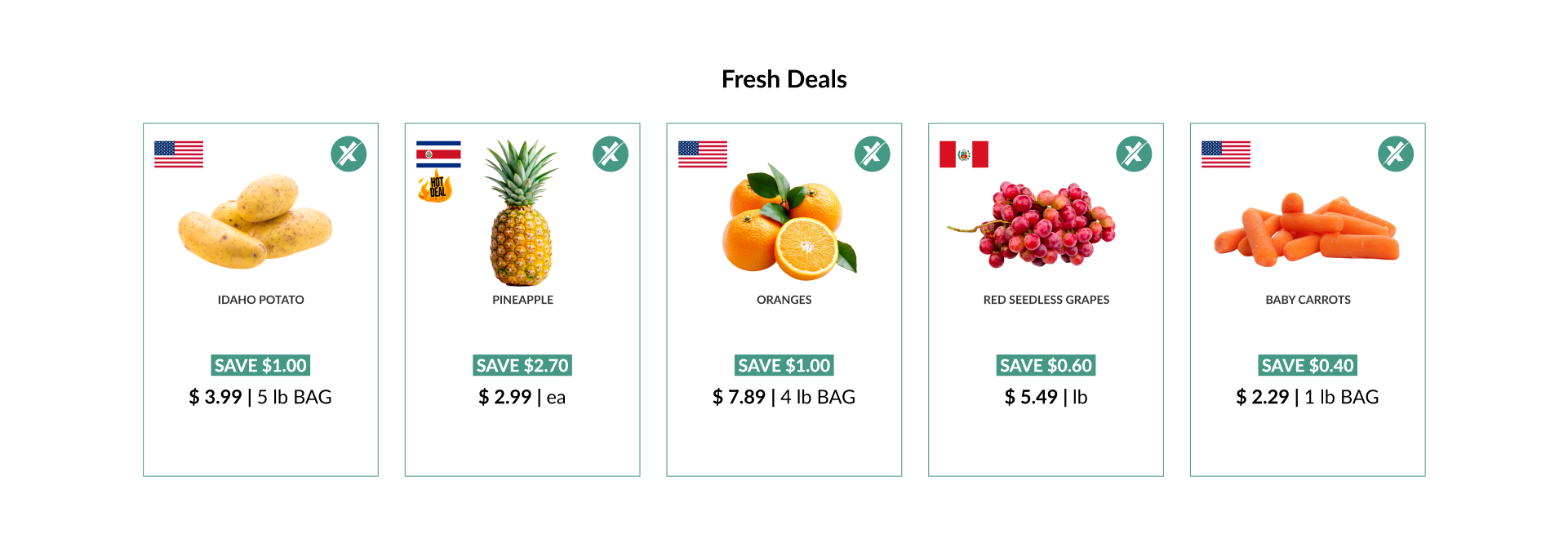
Task: Click the RED SEEDLESS GRAPES title
Action: point(1046,300)
